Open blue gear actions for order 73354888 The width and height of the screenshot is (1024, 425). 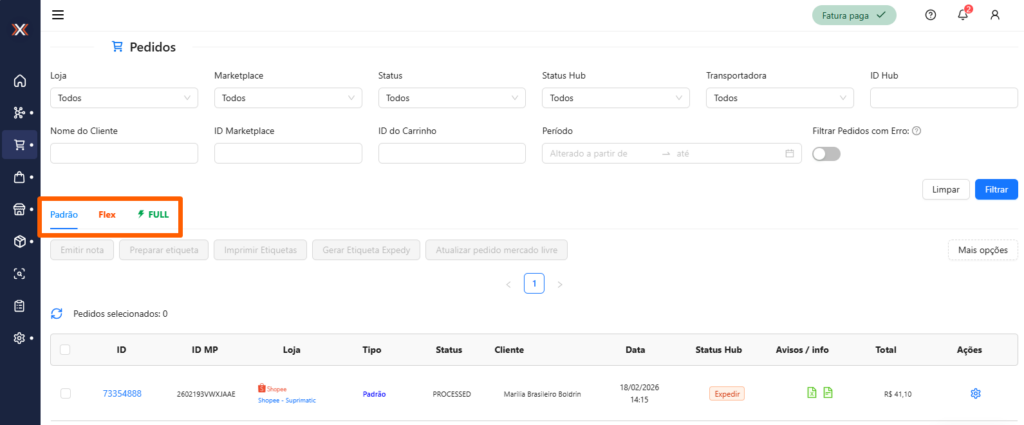(975, 394)
